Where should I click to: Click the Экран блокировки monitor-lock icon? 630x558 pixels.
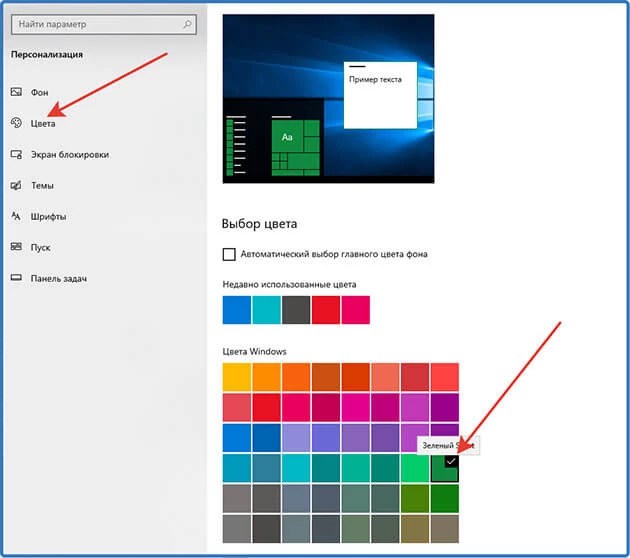point(16,154)
